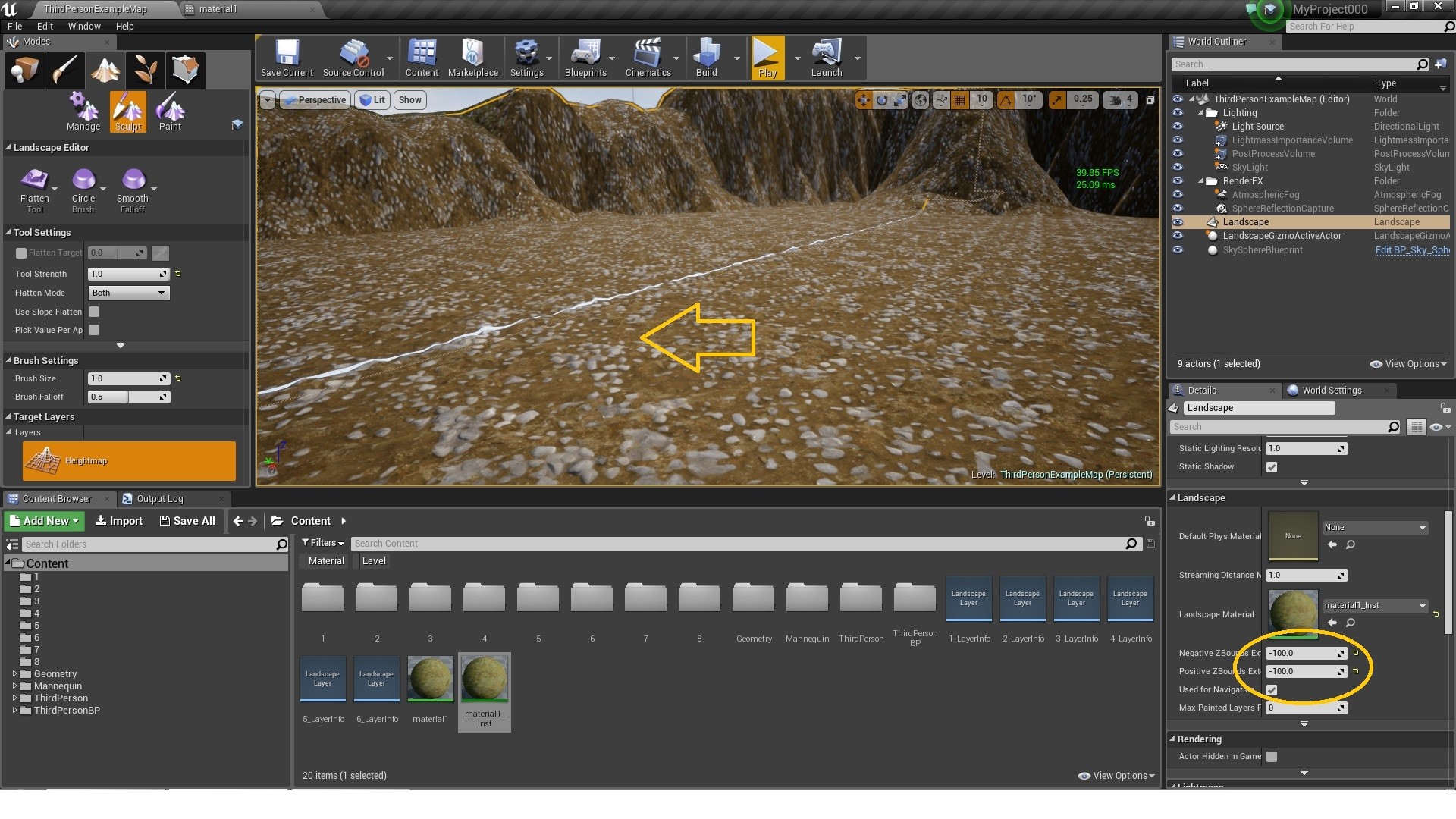Image resolution: width=1456 pixels, height=819 pixels.
Task: Open the Edit BP_Sky_Sphere link
Action: 1412,250
